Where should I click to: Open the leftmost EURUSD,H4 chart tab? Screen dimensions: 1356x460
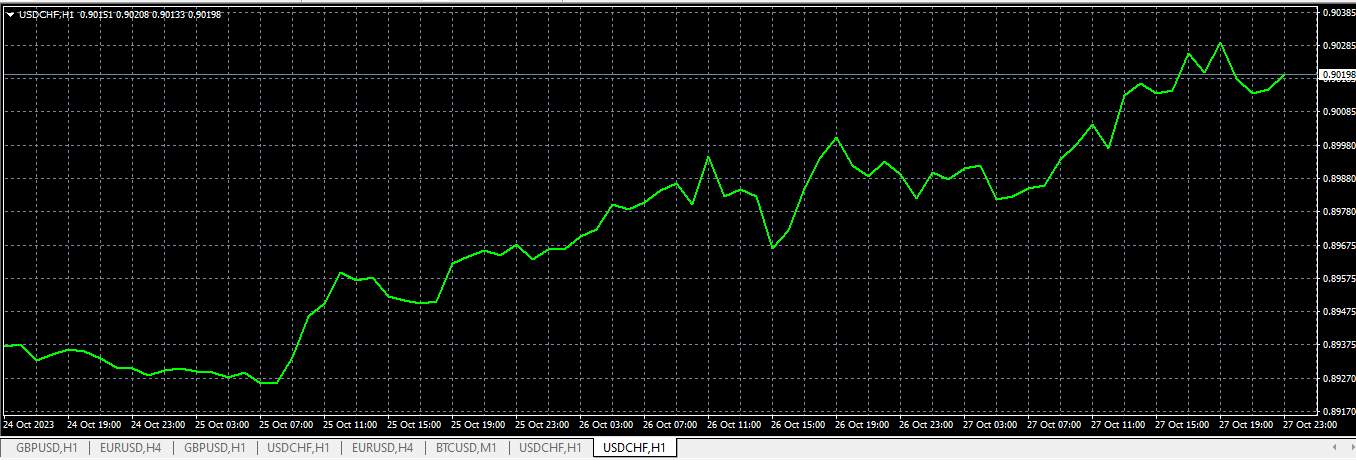coord(131,448)
